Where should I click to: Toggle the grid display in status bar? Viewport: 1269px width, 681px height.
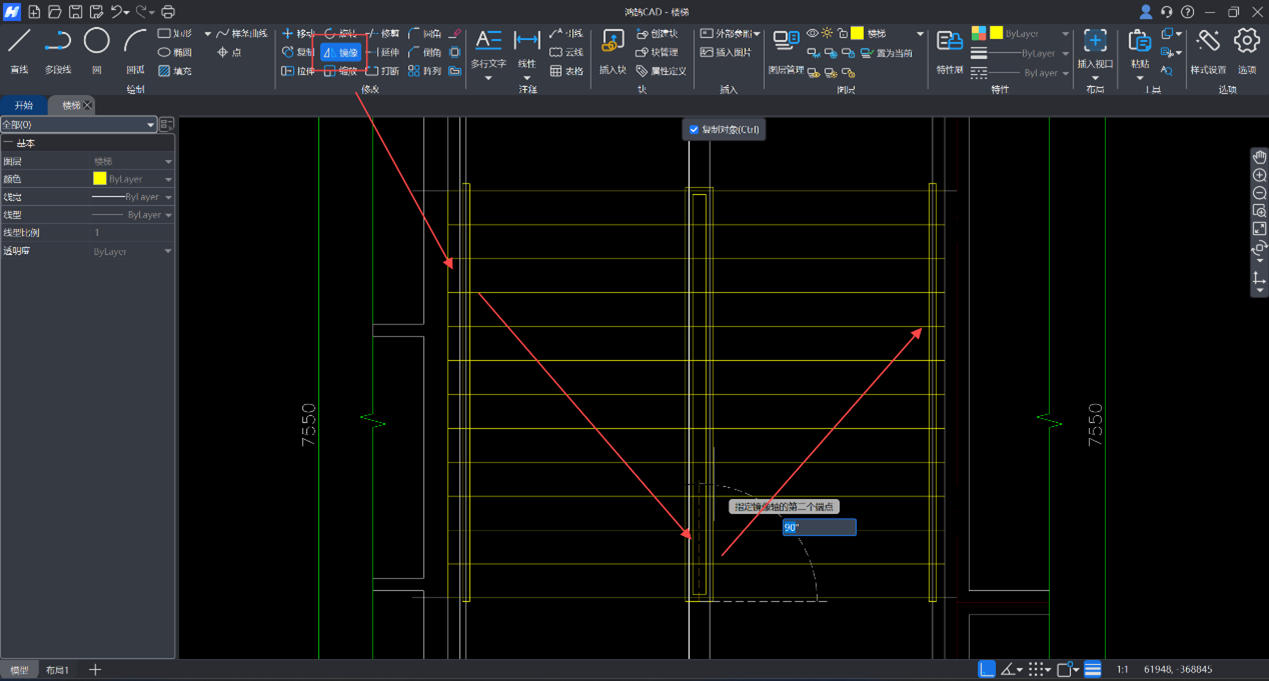[1038, 669]
